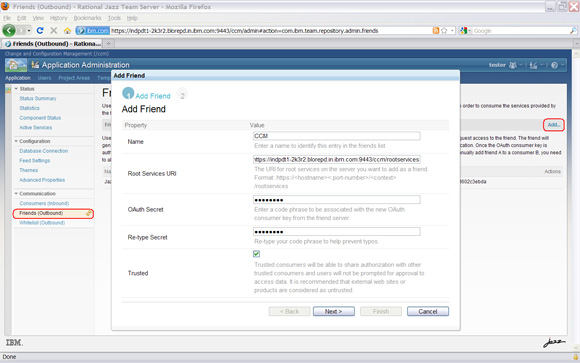Collapse the Status section in sidebar
The width and height of the screenshot is (580, 363).
click(16, 89)
